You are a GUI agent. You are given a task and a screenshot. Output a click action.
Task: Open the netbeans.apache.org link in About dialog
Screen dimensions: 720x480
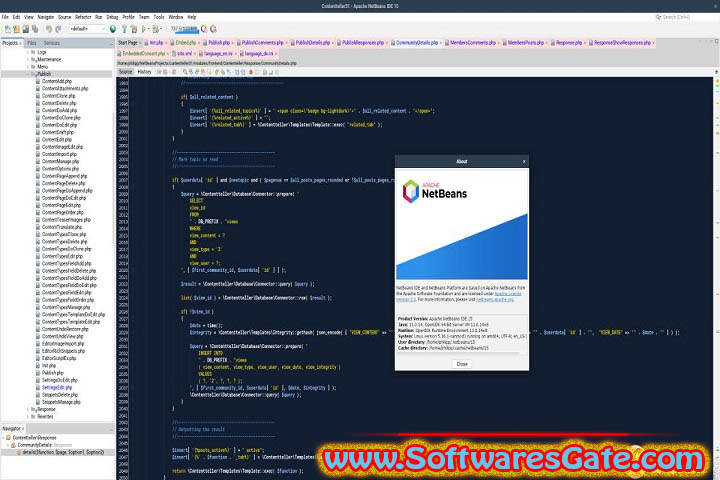click(495, 299)
